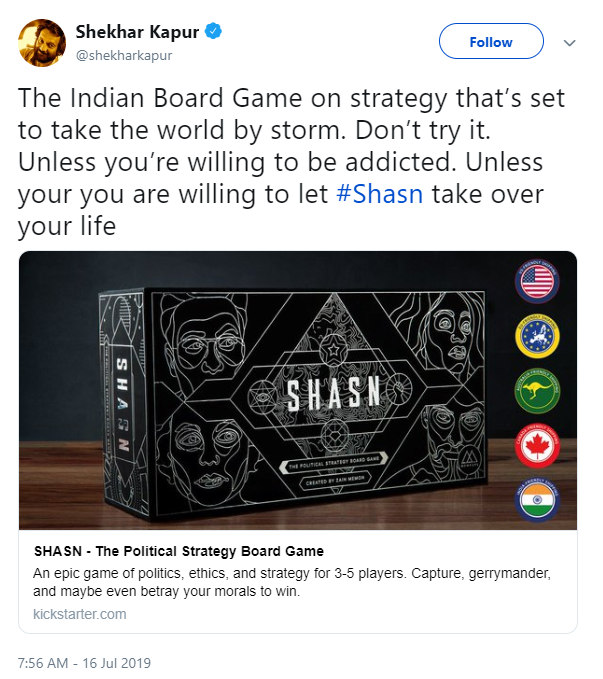This screenshot has height=679, width=603.
Task: Open the @shekharkapur handle
Action: 124,55
